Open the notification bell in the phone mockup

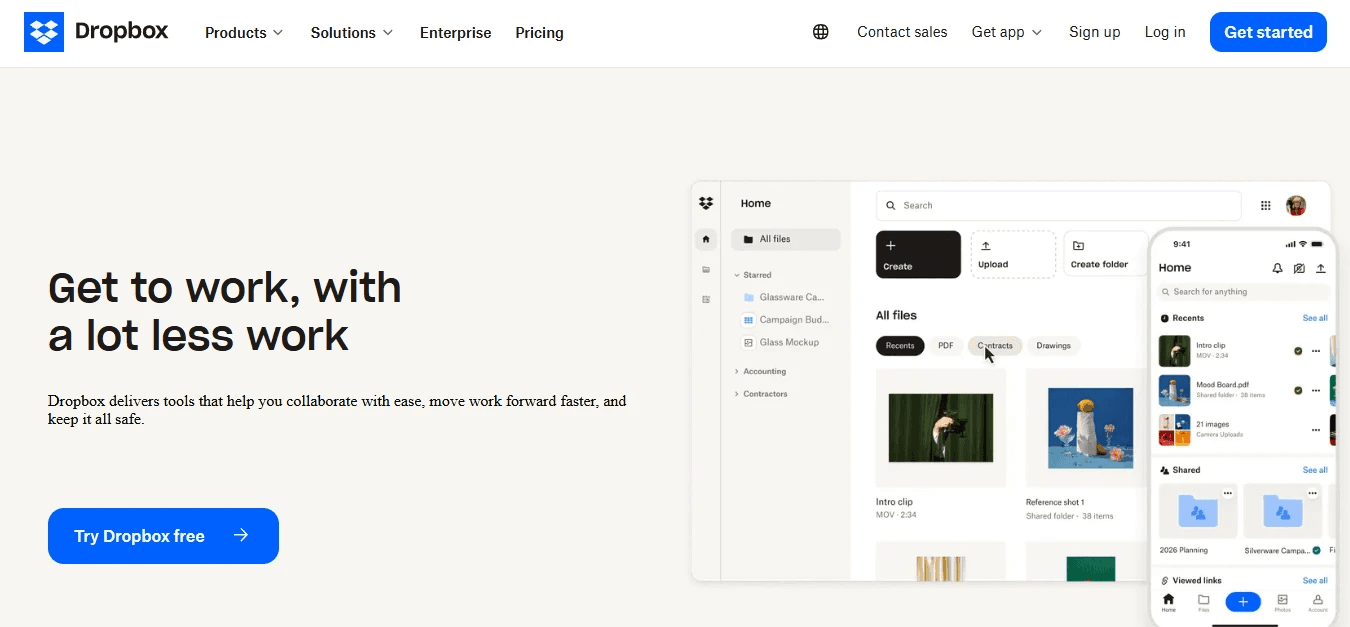(1277, 268)
